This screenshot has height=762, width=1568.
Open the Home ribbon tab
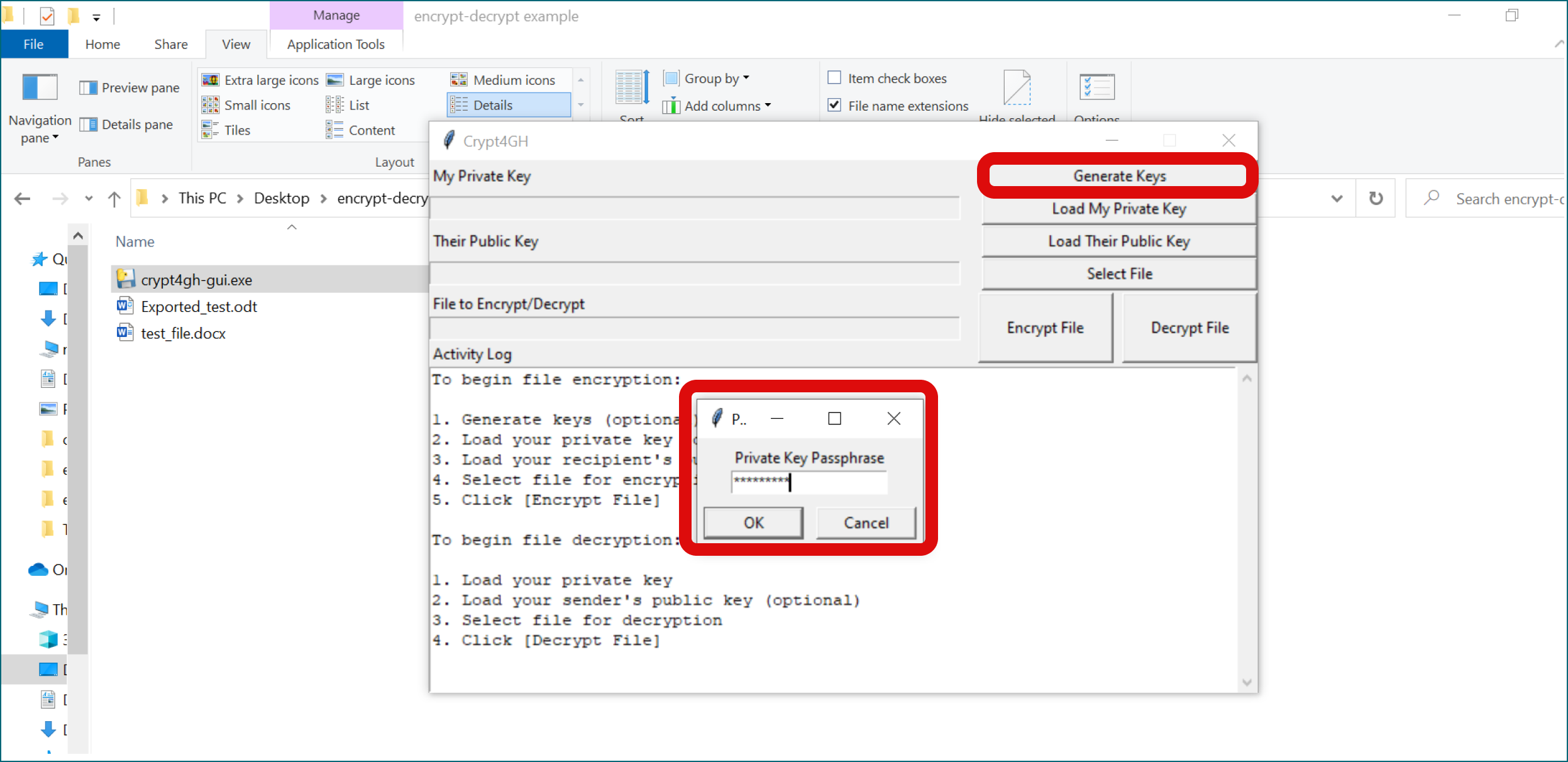[102, 45]
